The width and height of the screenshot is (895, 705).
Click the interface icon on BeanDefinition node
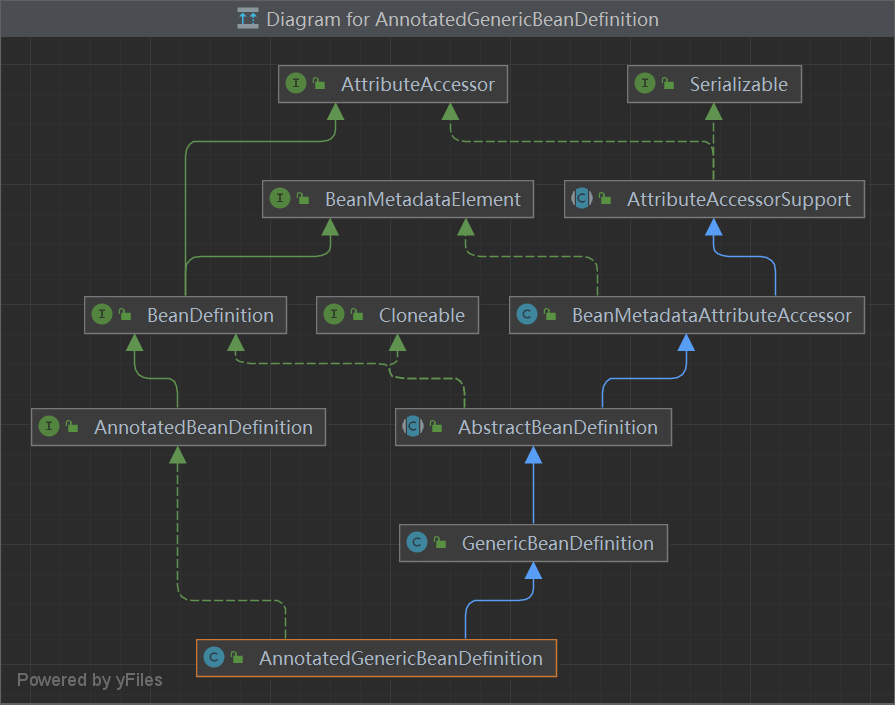click(102, 314)
